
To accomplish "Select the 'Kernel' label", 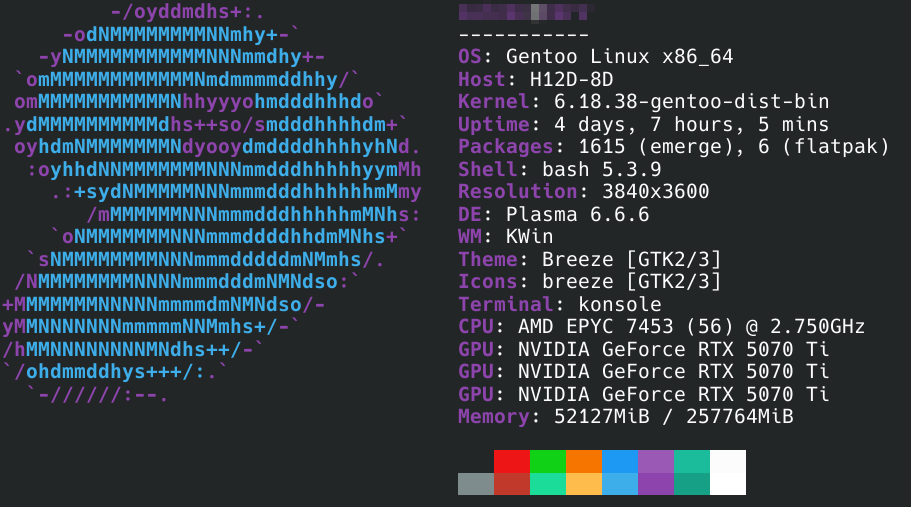I will (x=494, y=102).
